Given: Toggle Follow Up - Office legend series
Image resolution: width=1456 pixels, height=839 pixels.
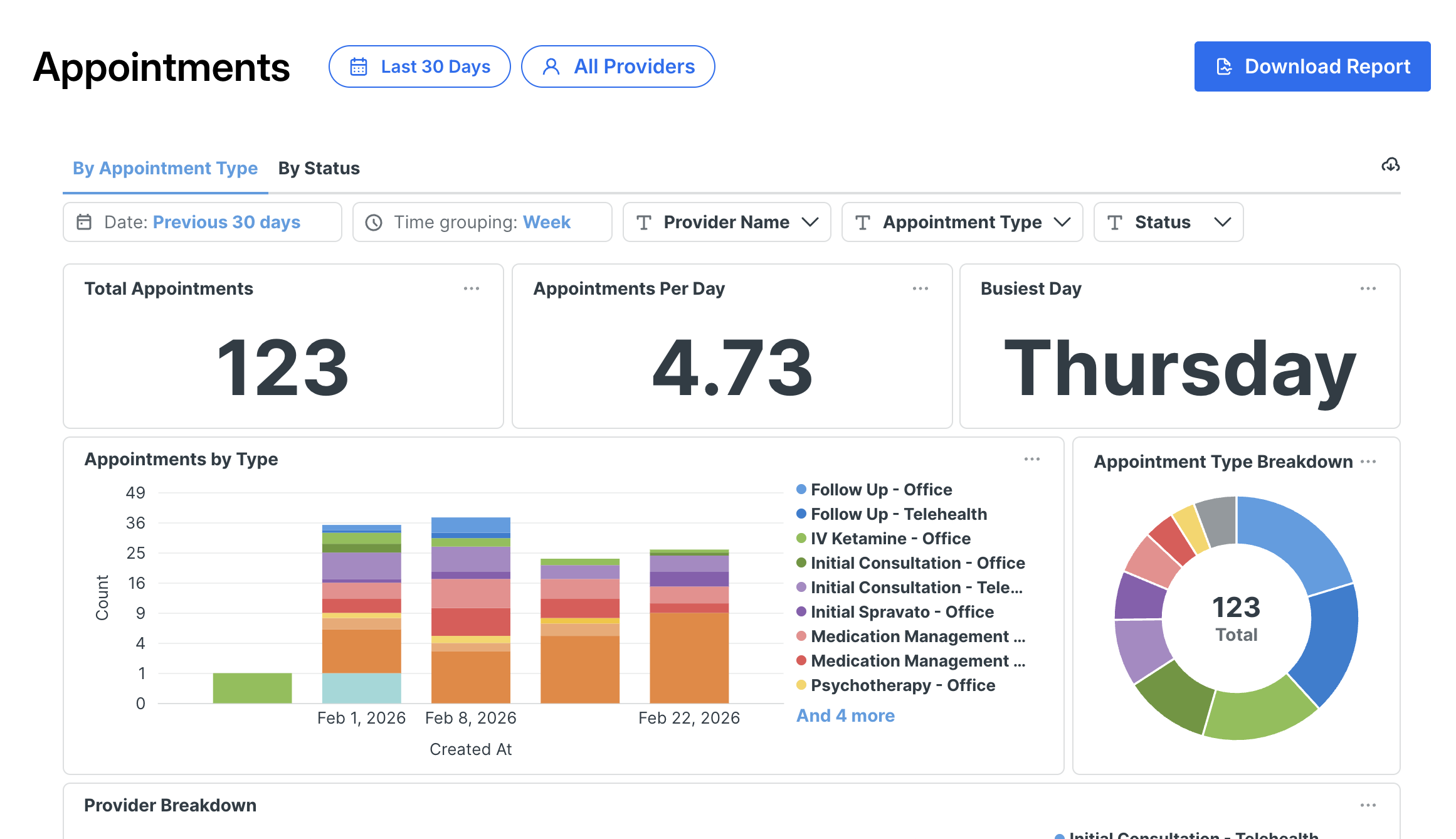Looking at the screenshot, I should click(874, 489).
